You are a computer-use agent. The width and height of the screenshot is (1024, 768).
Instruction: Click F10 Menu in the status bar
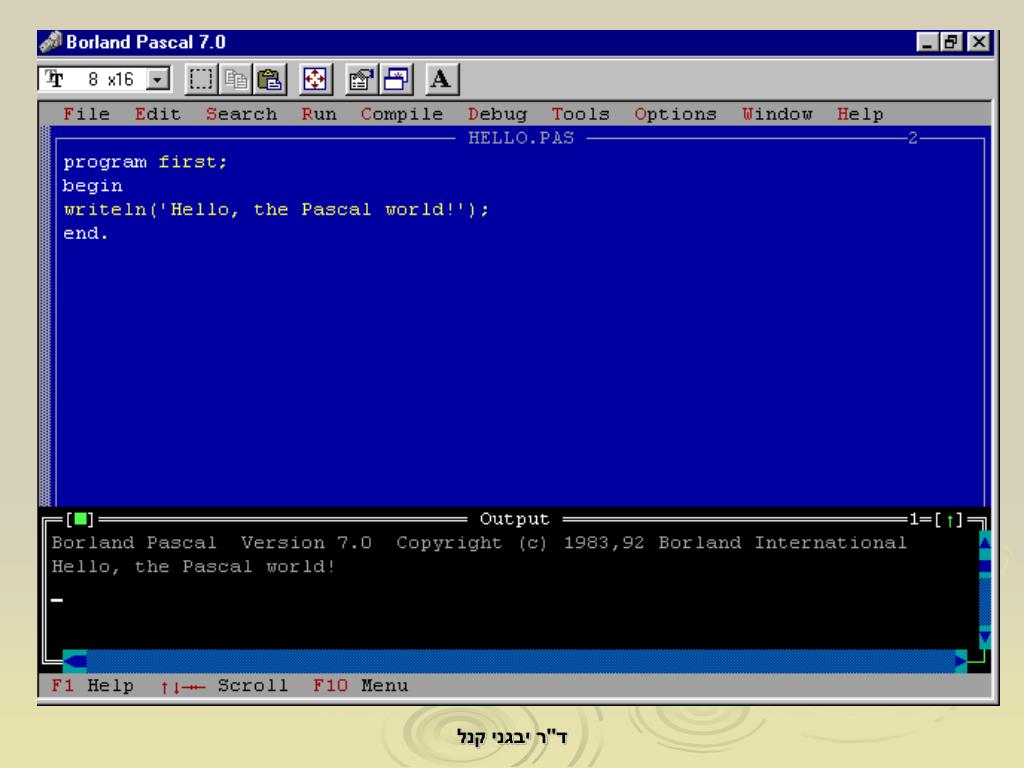coord(360,686)
